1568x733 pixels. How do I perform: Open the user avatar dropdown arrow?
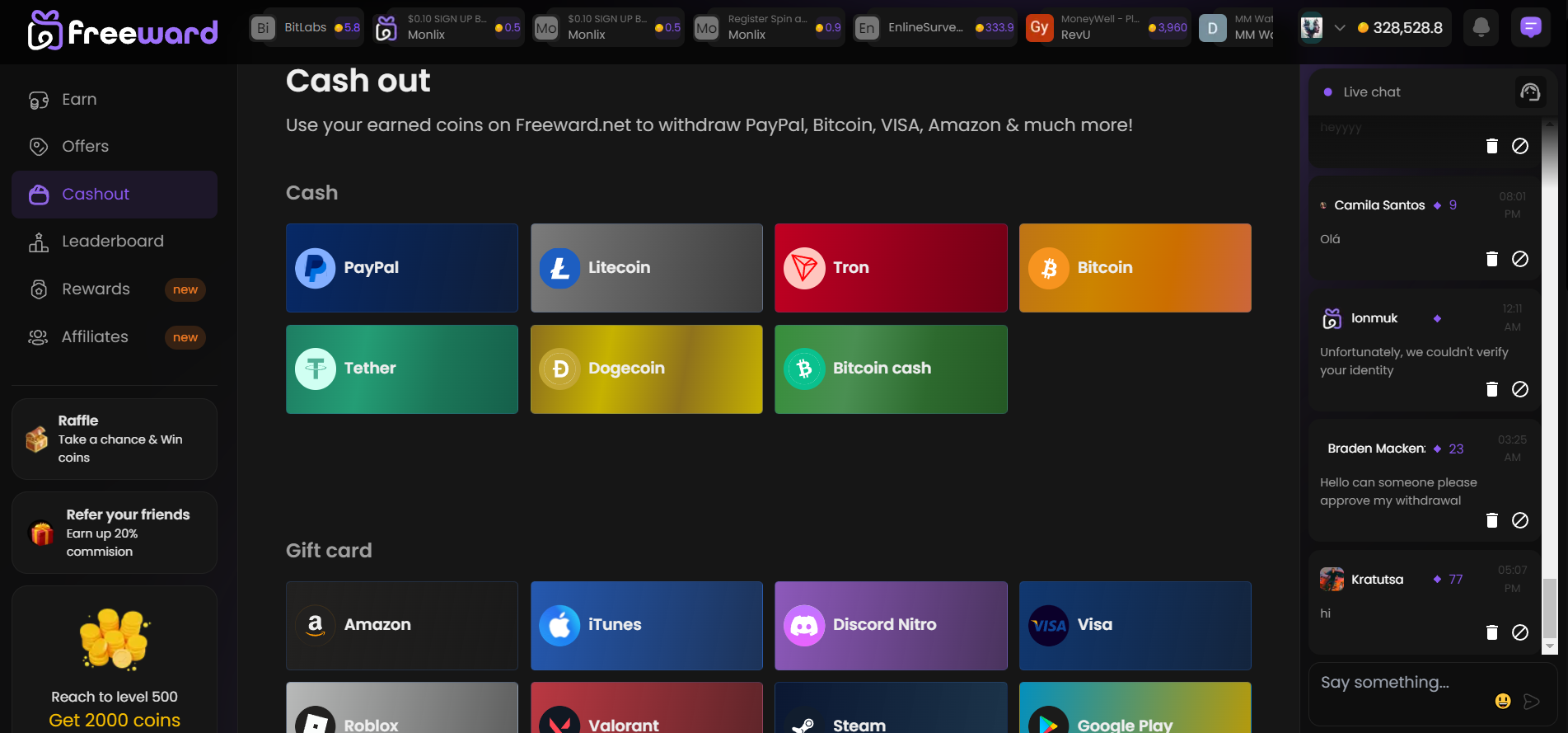(1340, 28)
